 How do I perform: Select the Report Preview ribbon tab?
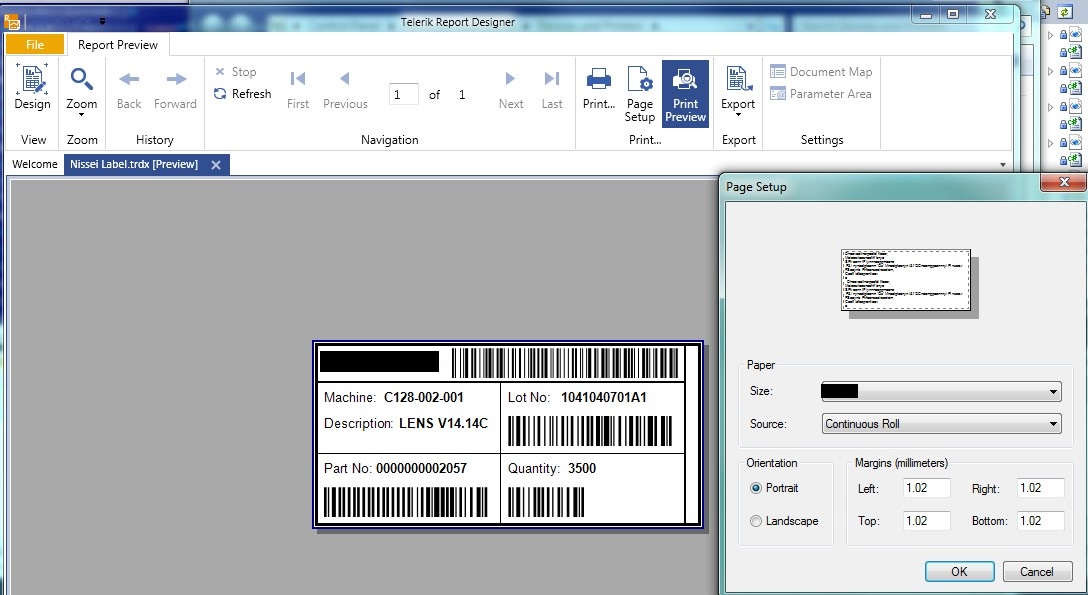[118, 44]
